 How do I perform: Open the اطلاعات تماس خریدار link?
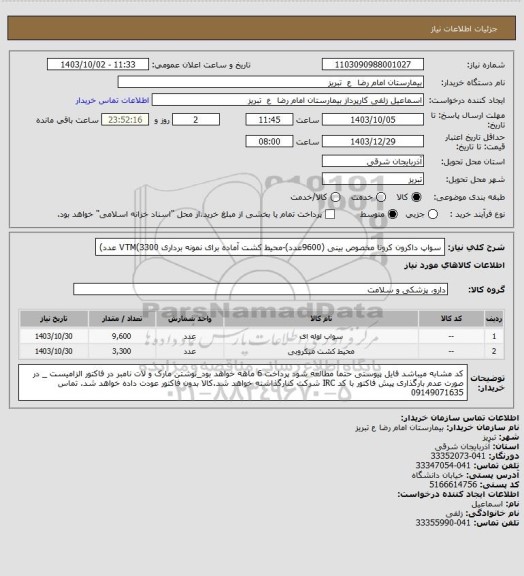point(112,100)
